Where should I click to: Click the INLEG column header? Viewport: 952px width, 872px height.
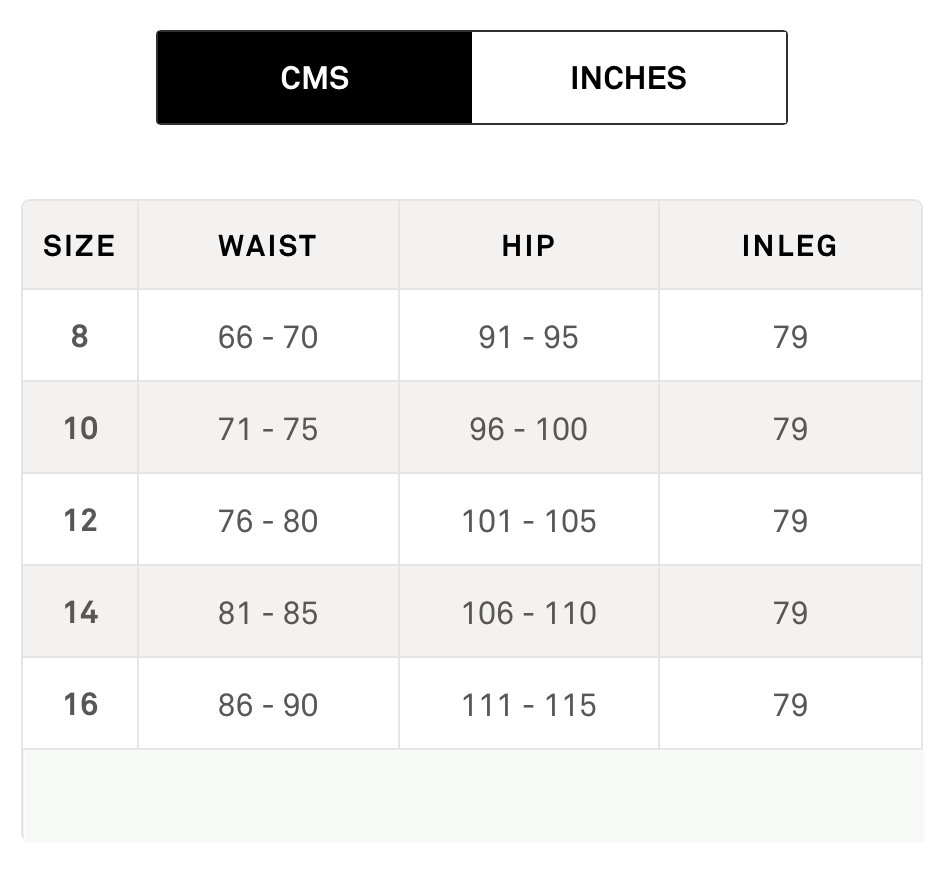point(789,246)
